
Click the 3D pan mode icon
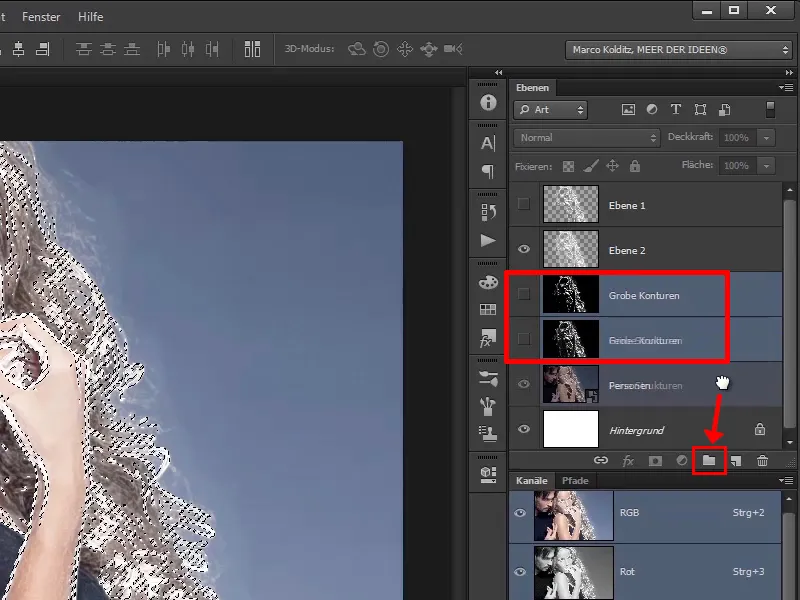click(405, 49)
